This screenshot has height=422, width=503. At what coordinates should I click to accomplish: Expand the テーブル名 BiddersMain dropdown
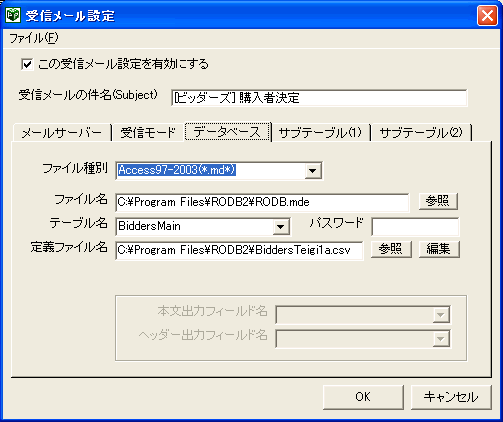281,227
